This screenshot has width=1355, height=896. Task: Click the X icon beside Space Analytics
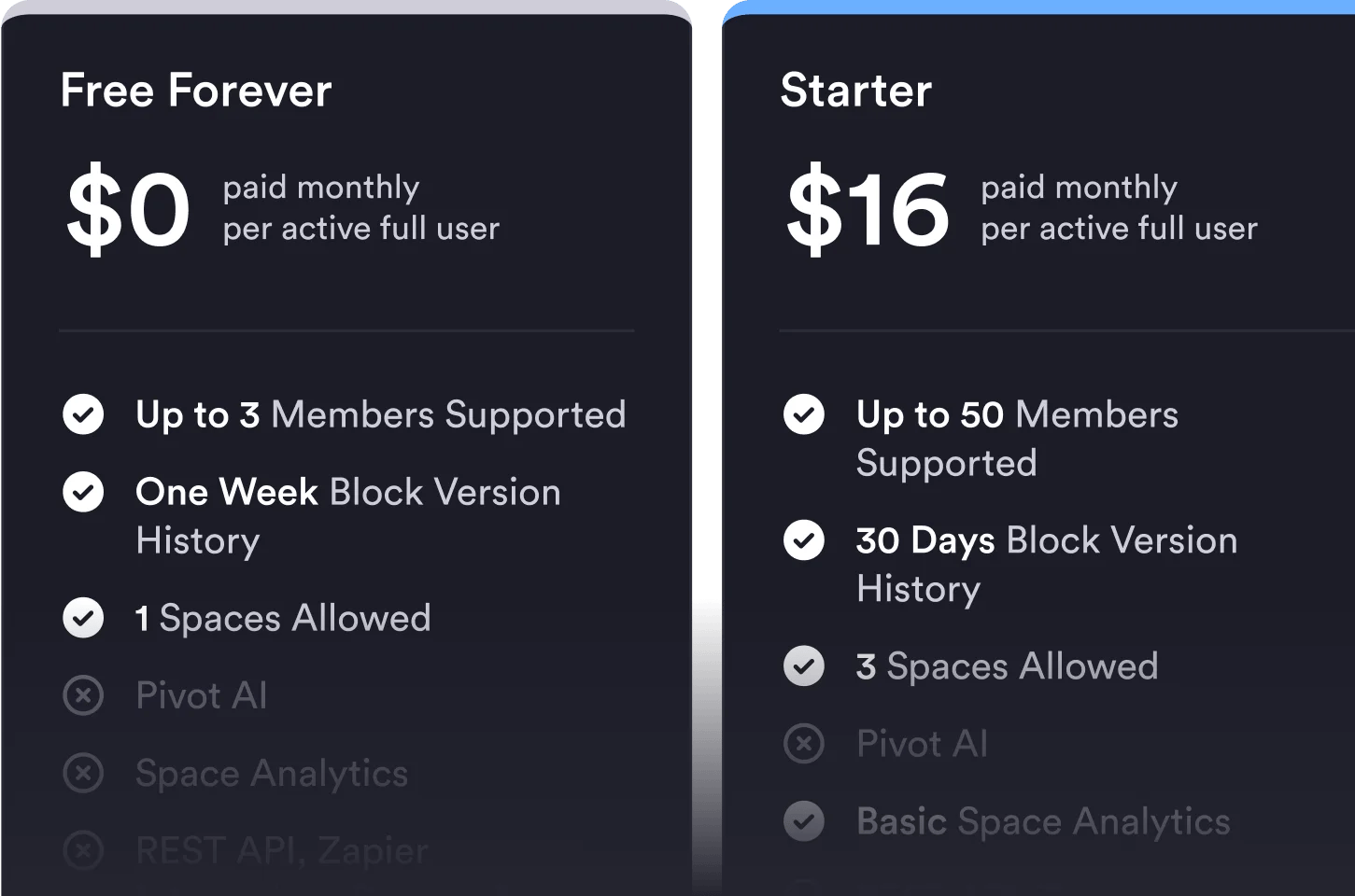(x=83, y=773)
